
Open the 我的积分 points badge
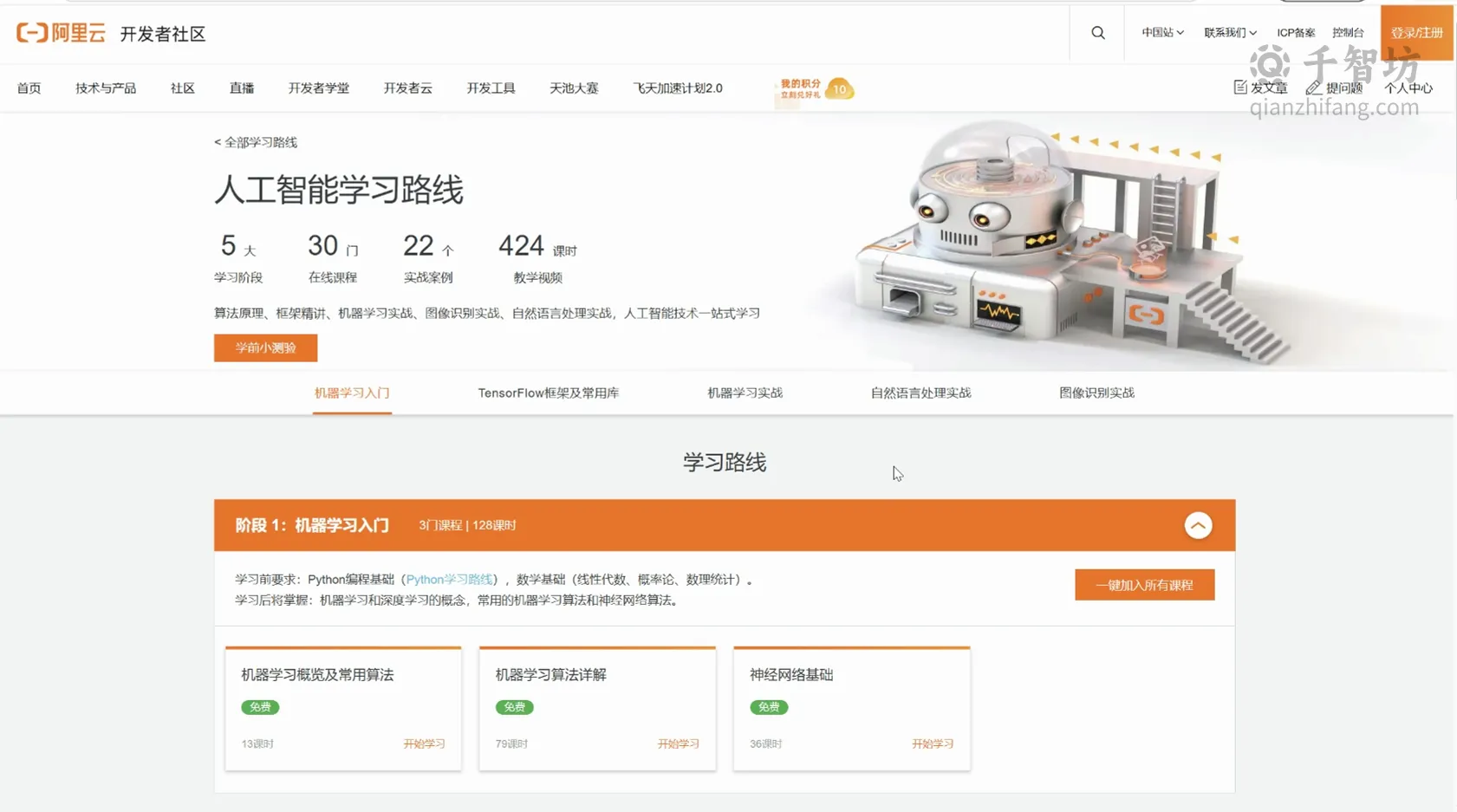pos(815,88)
